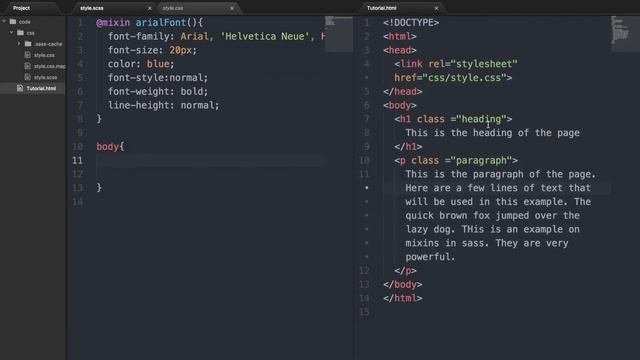Click the '<head>' opening tag
The width and height of the screenshot is (640, 360).
pos(400,50)
